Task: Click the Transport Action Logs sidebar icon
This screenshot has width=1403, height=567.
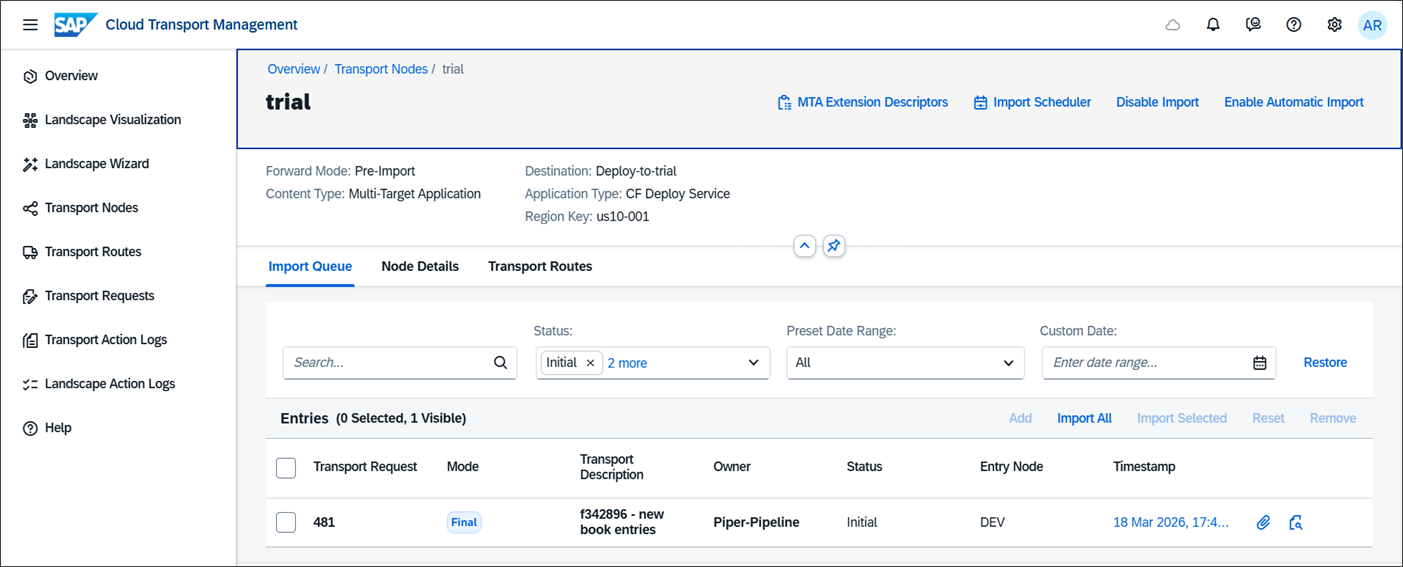Action: pyautogui.click(x=30, y=340)
